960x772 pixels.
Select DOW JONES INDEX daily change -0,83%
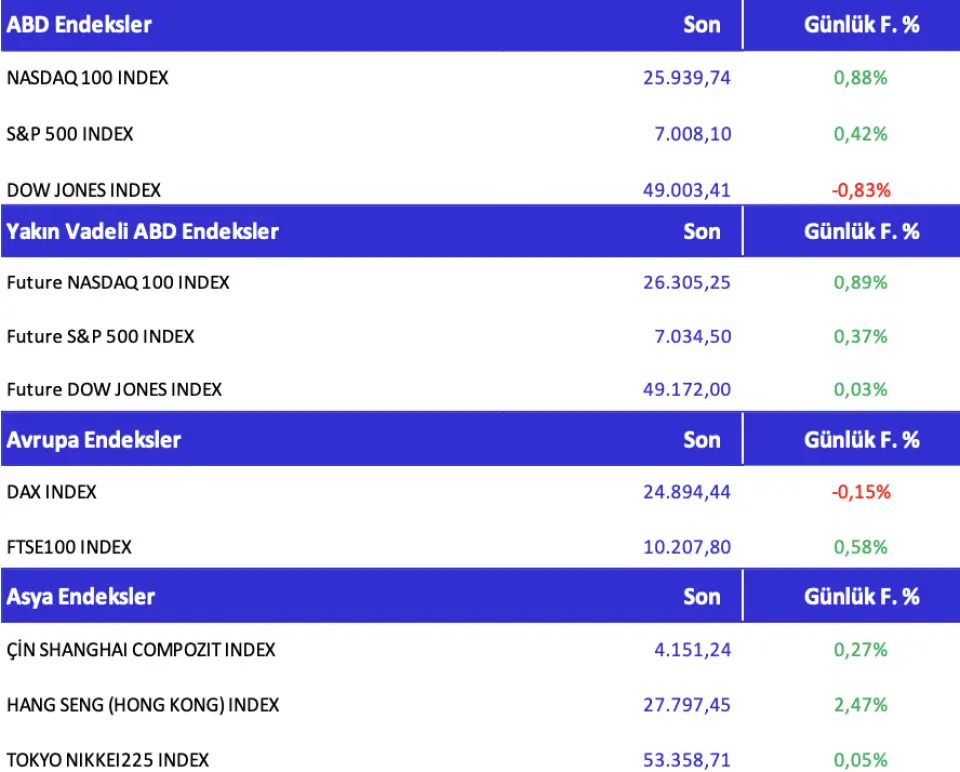point(860,190)
